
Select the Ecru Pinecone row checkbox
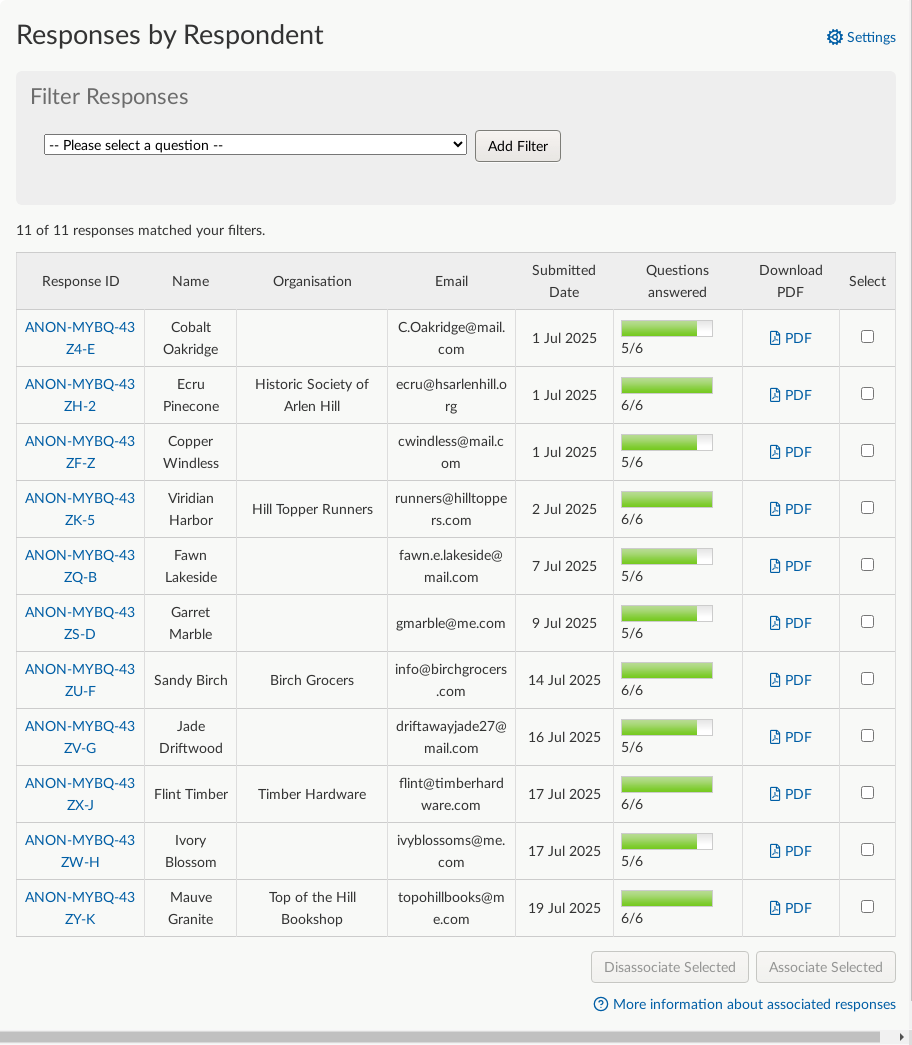coord(867,394)
